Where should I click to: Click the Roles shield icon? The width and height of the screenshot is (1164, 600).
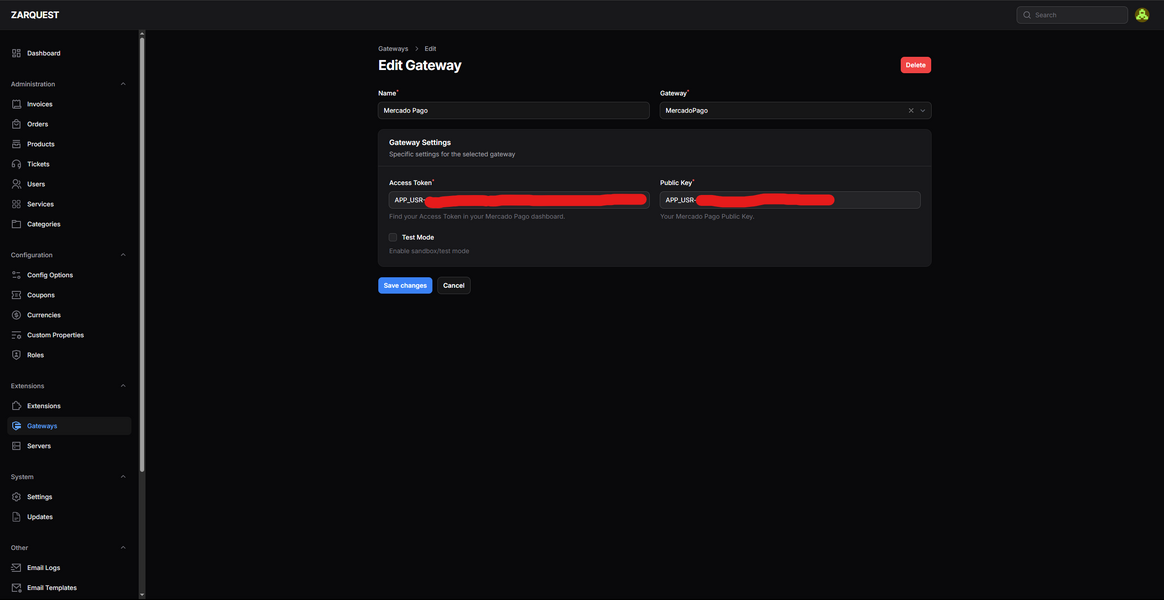[x=16, y=355]
